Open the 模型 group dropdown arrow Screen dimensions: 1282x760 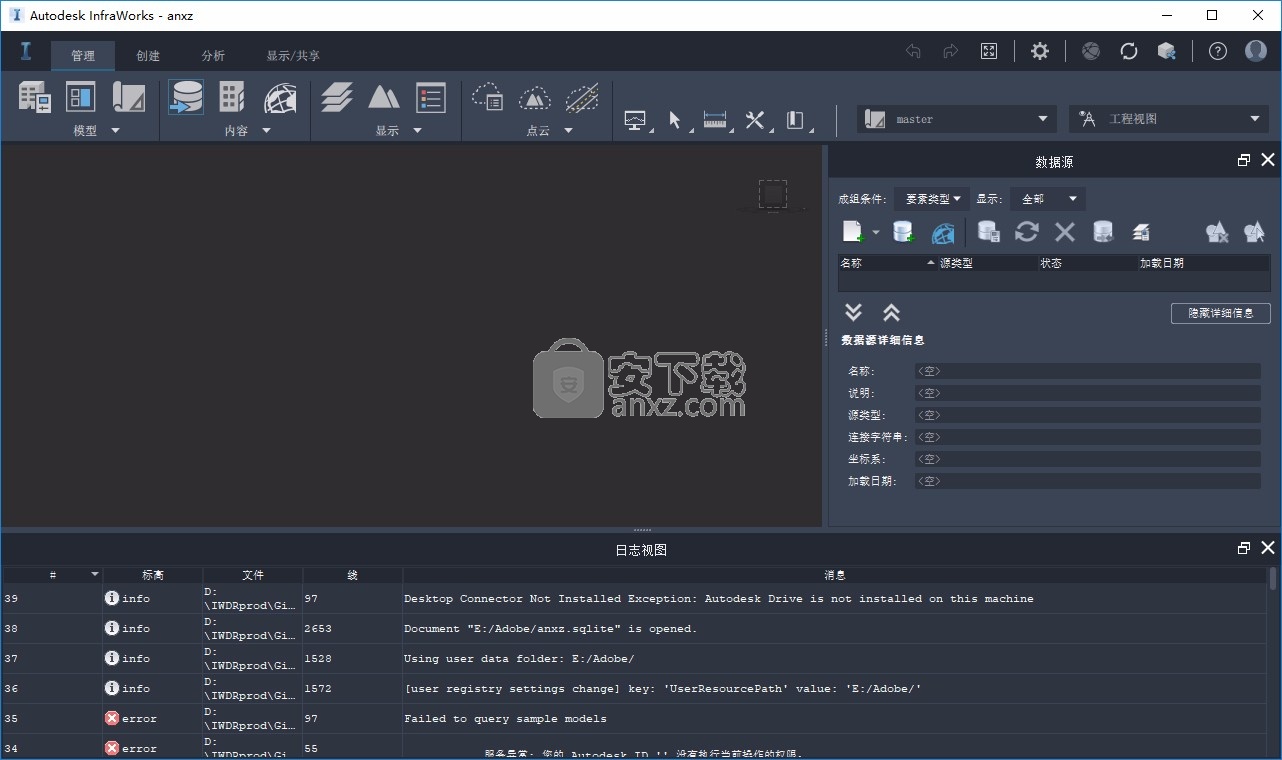pos(115,131)
